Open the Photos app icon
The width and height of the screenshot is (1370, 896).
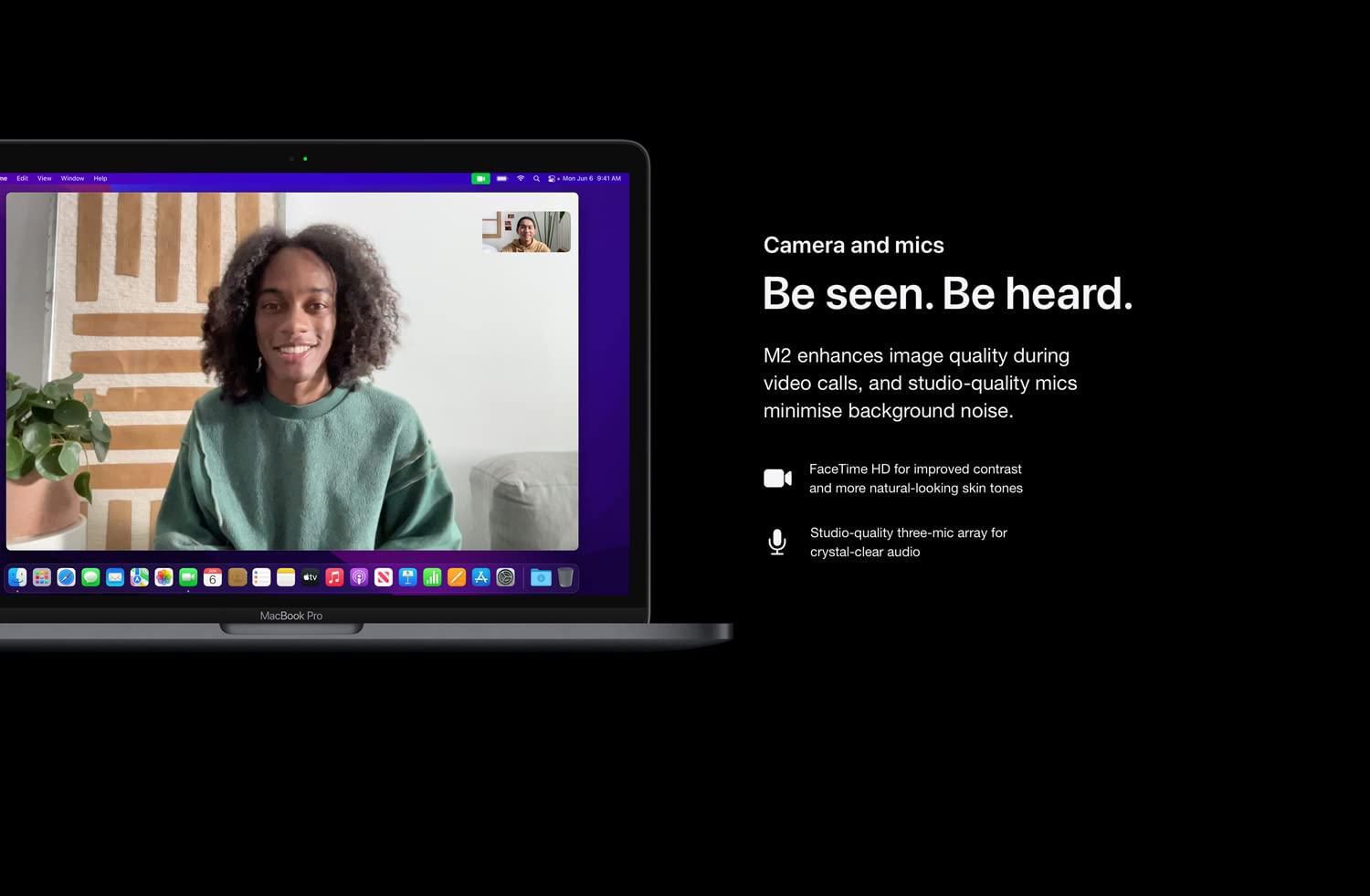point(163,577)
